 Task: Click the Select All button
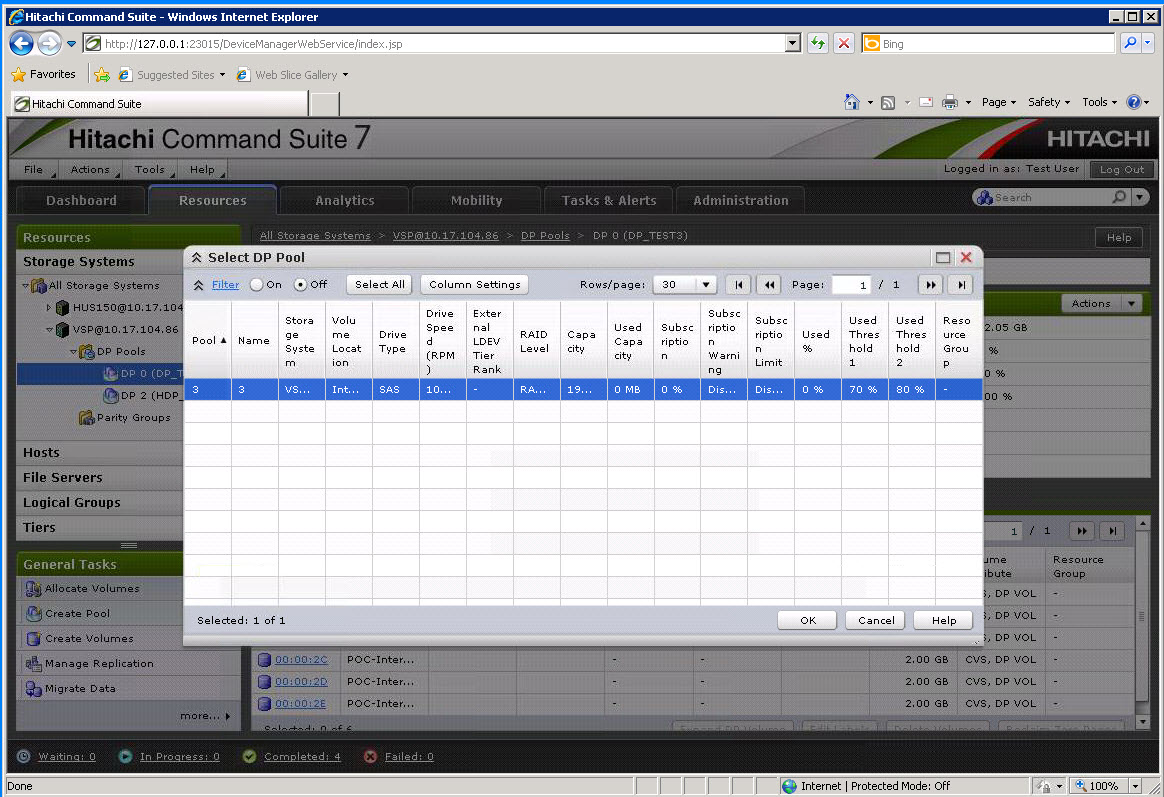click(380, 284)
